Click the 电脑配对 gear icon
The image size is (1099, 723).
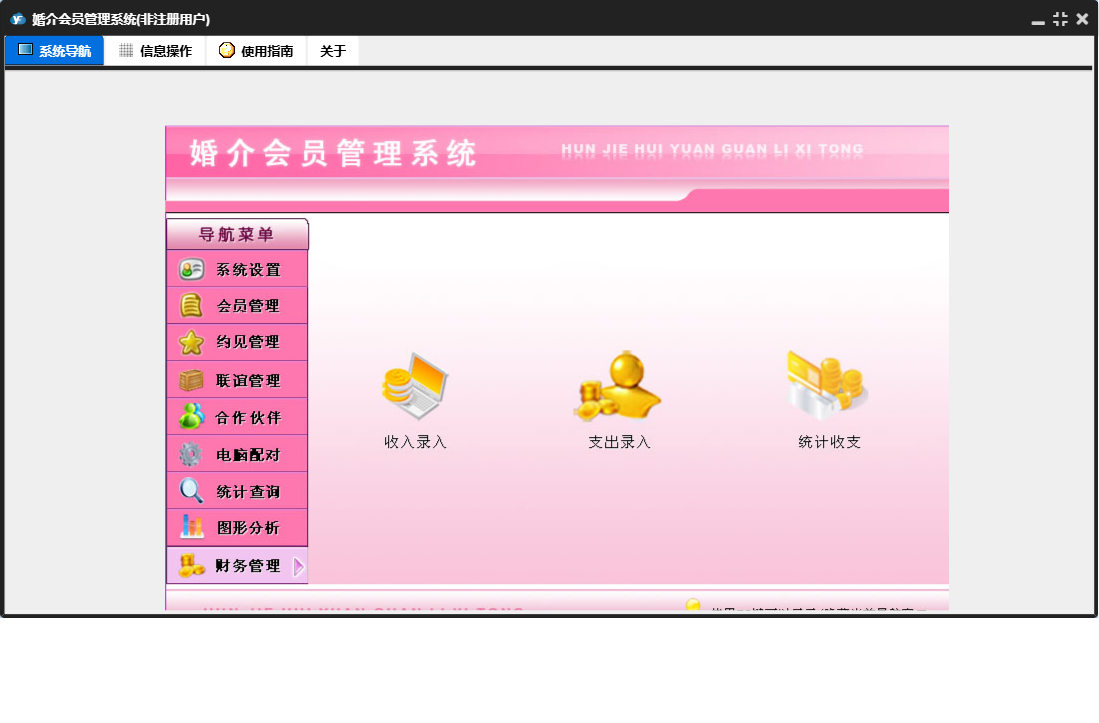click(191, 454)
